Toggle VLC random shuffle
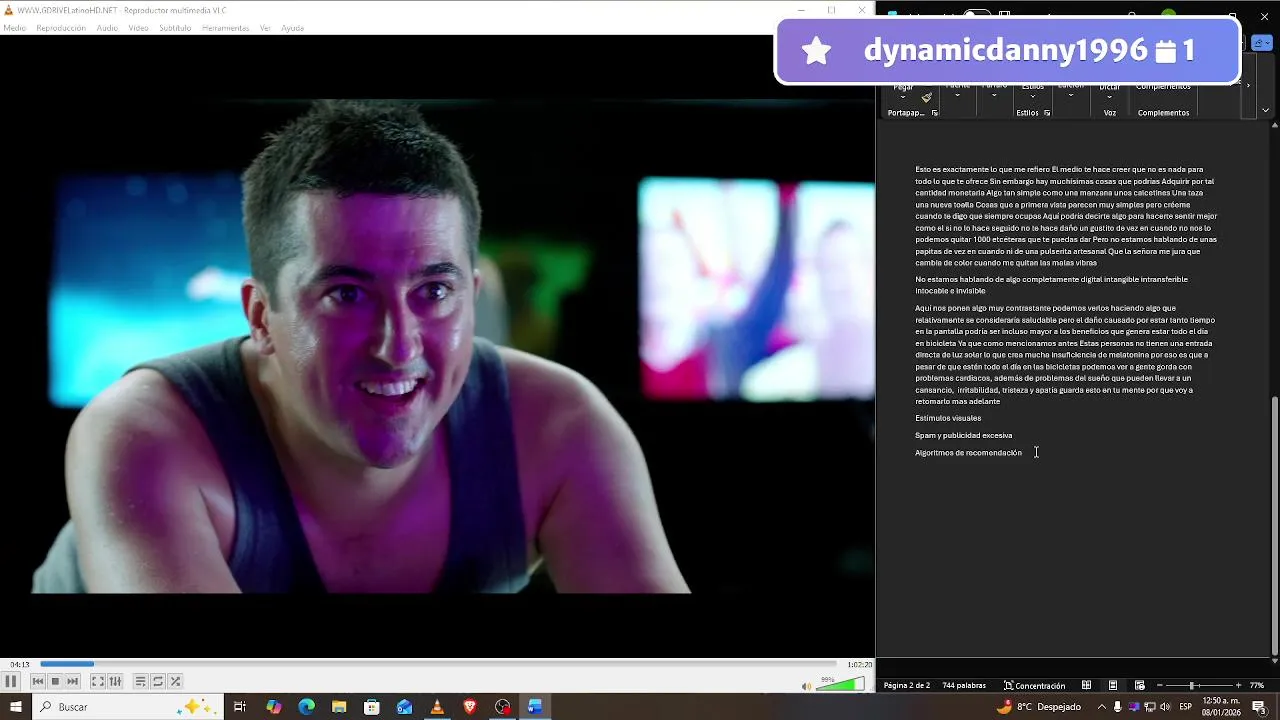 tap(175, 681)
